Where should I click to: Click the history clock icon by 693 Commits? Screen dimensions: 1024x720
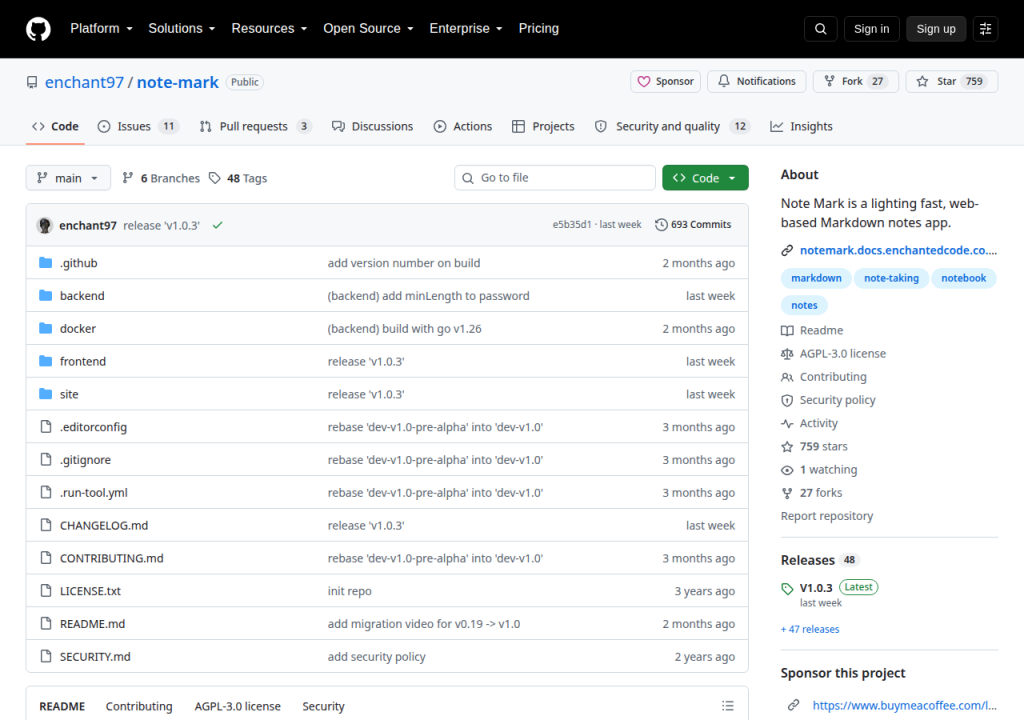pyautogui.click(x=661, y=224)
